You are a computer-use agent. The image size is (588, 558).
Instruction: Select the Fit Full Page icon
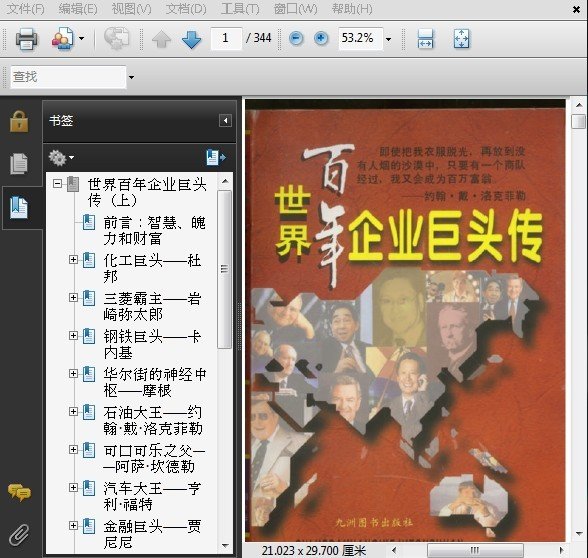461,39
